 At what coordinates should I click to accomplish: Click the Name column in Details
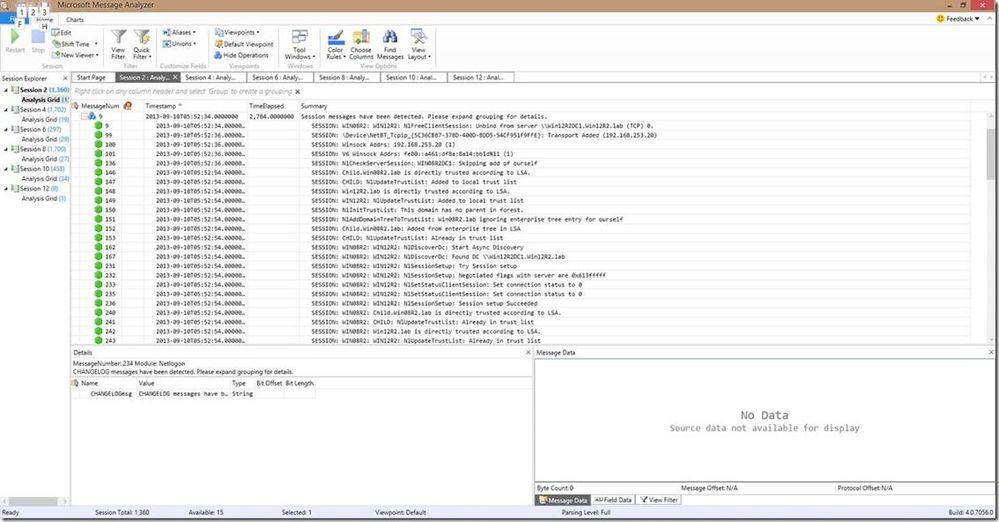(90, 383)
